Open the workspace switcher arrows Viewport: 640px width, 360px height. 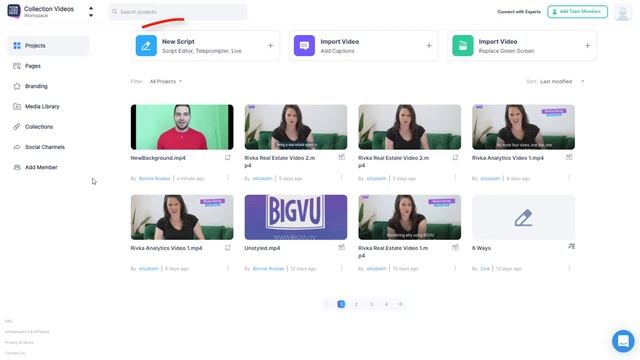click(x=91, y=12)
